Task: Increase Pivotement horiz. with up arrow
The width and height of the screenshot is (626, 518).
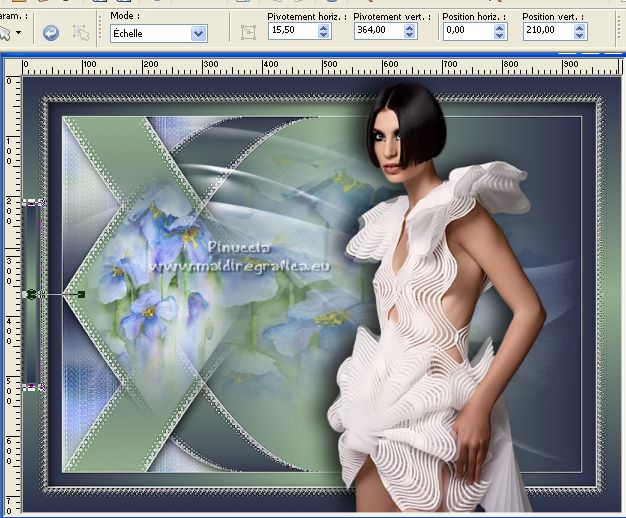Action: click(324, 27)
